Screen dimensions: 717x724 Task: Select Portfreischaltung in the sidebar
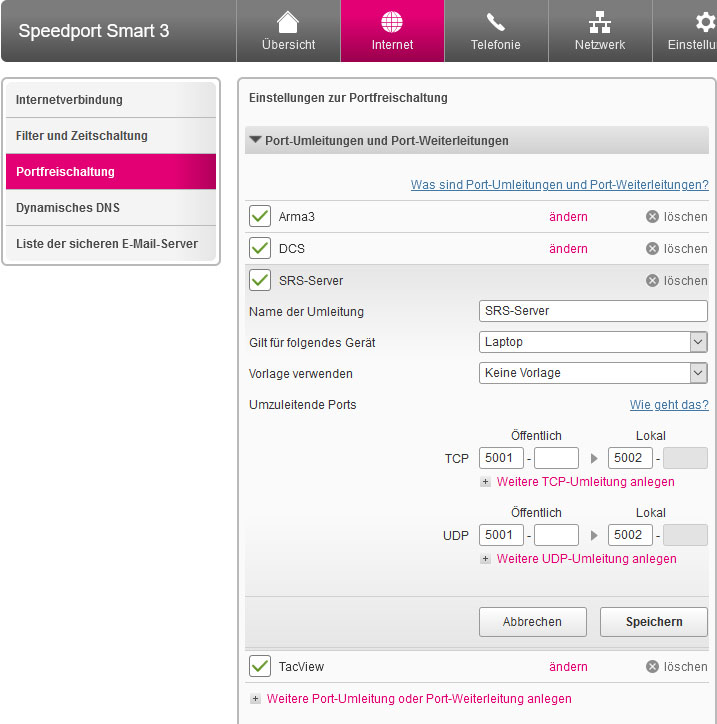(111, 172)
